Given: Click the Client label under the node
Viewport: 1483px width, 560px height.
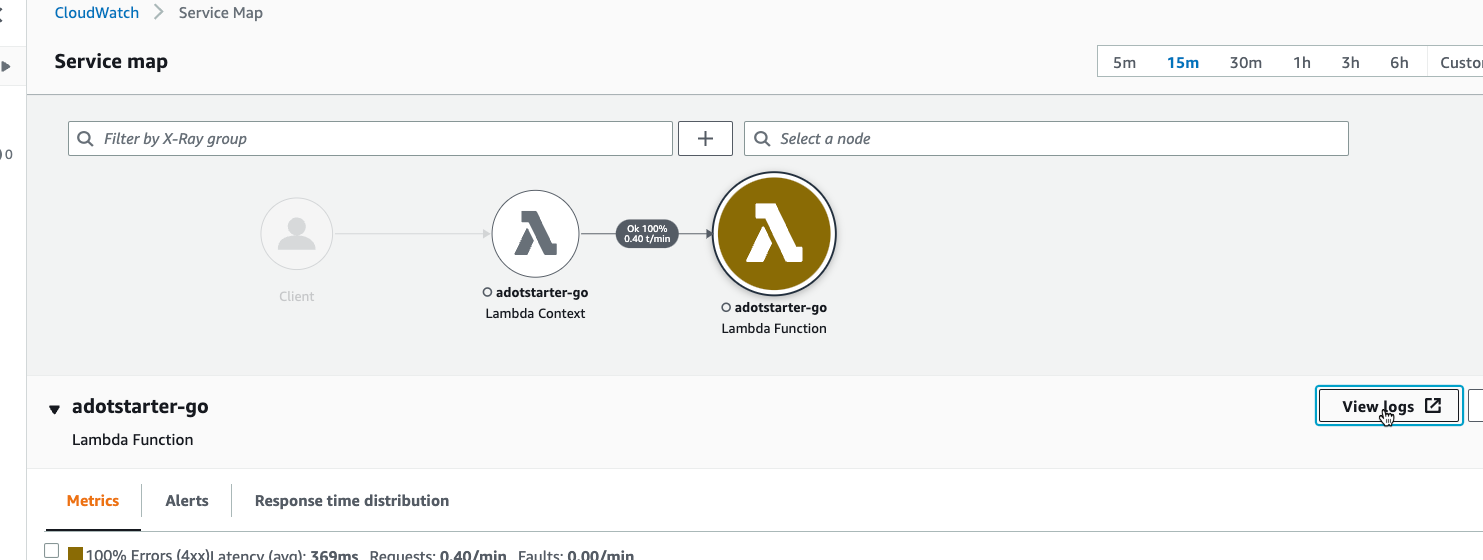Looking at the screenshot, I should click(x=297, y=297).
